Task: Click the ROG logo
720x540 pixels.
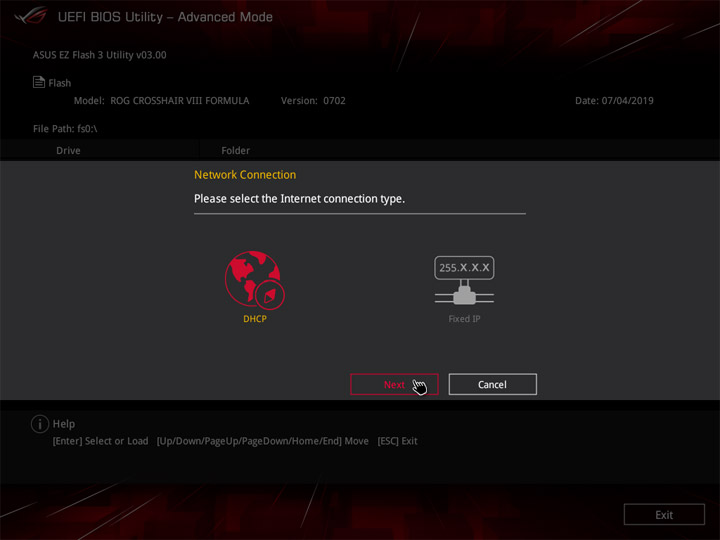Action: [x=30, y=16]
